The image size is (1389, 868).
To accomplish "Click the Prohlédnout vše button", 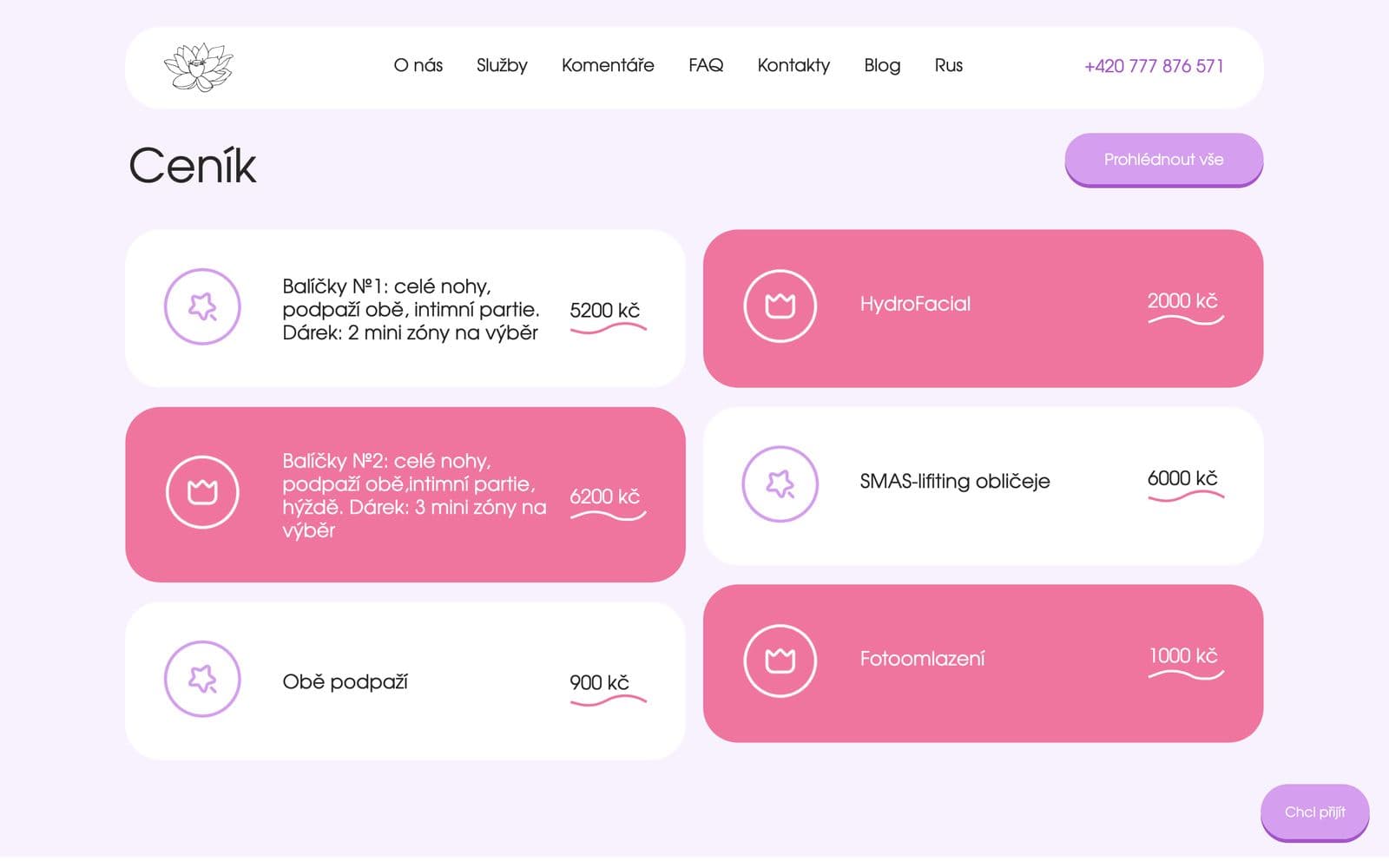I will 1163,160.
